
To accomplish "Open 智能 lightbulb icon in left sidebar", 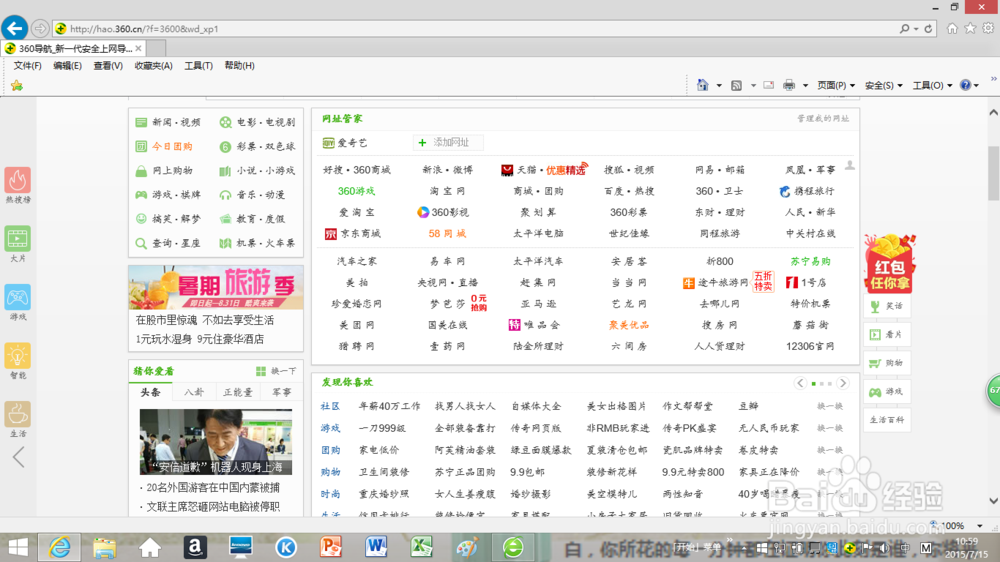I will point(18,357).
